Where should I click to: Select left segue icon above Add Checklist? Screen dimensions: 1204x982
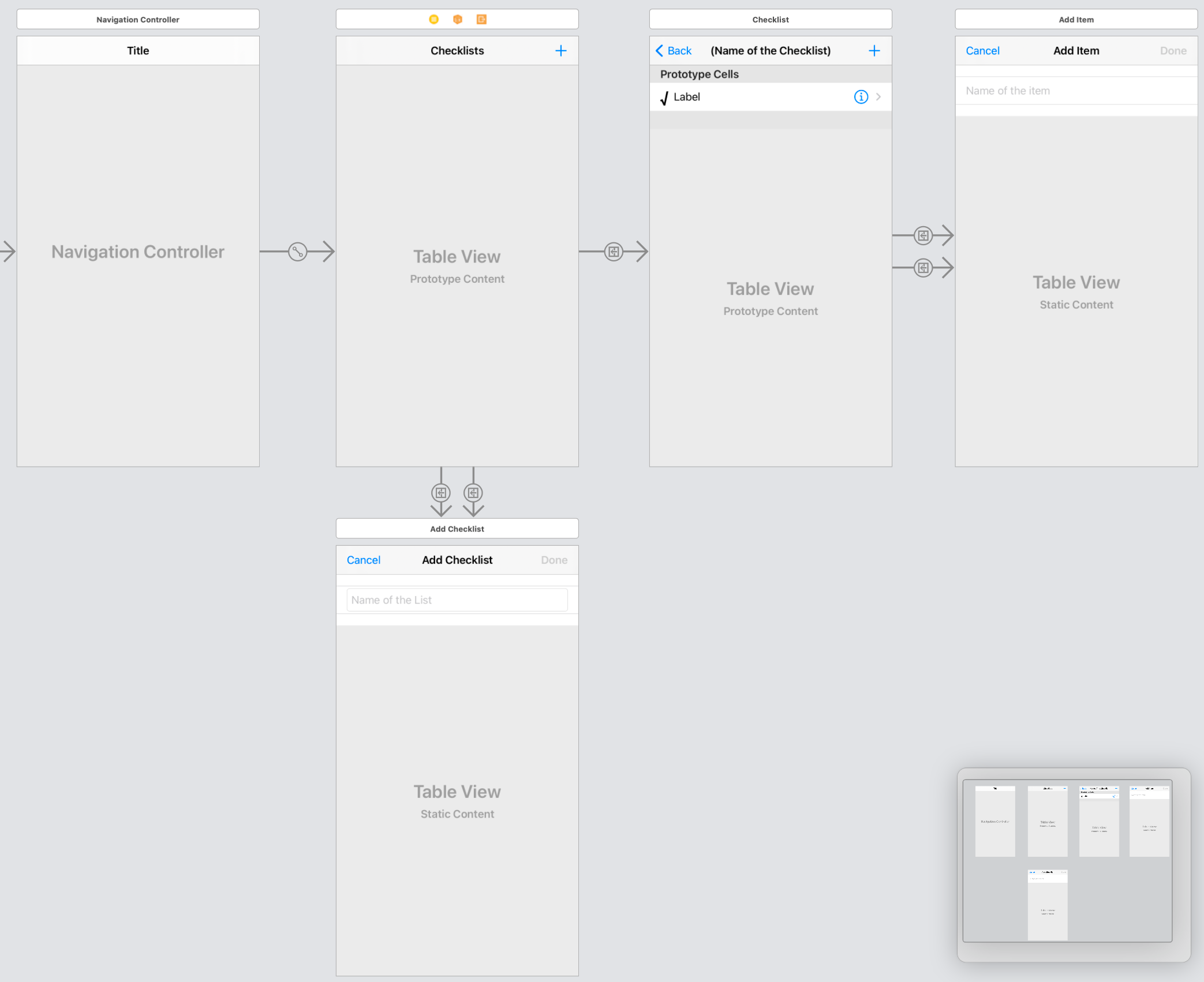441,493
